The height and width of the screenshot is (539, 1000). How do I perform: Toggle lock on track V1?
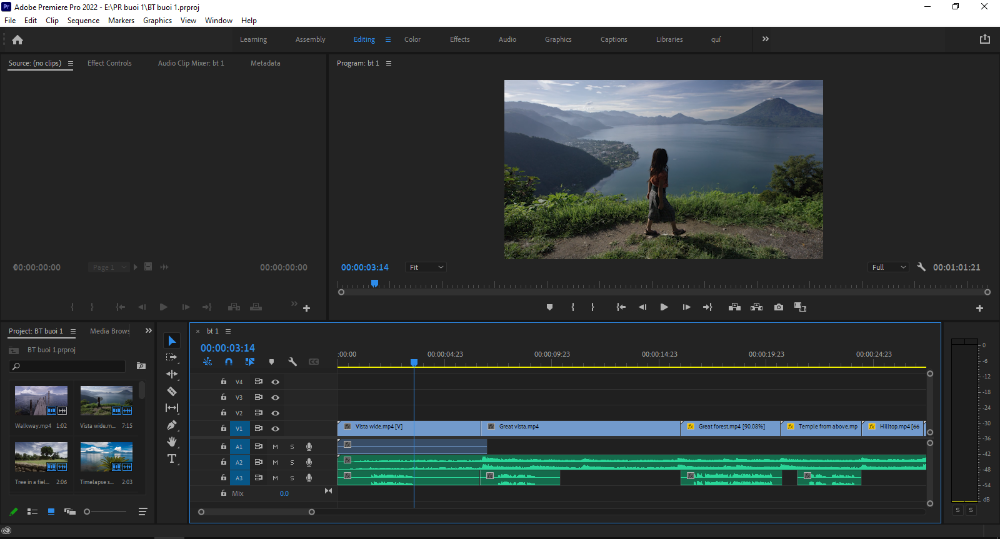223,429
